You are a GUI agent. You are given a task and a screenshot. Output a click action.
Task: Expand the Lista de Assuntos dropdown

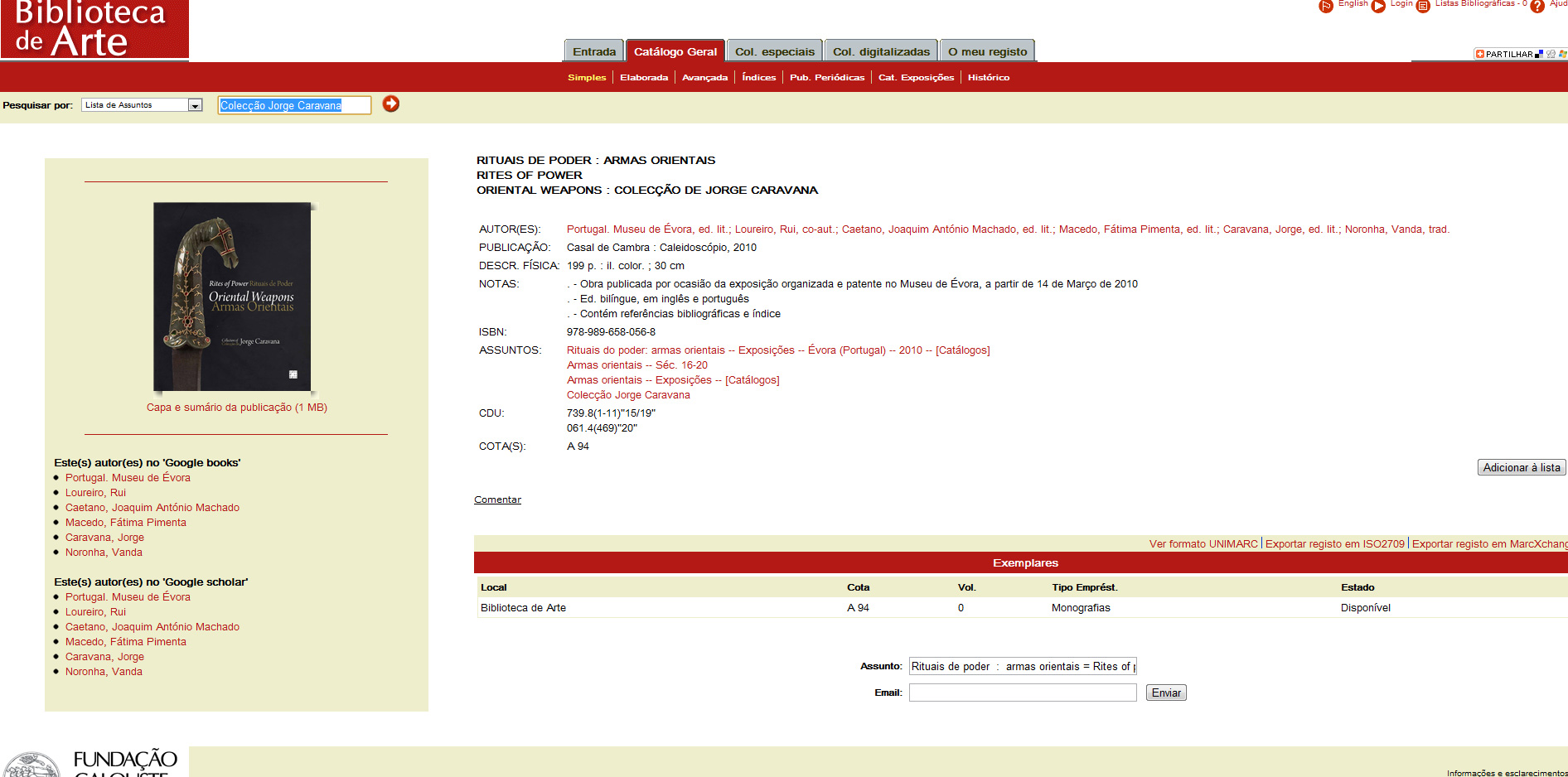[195, 105]
